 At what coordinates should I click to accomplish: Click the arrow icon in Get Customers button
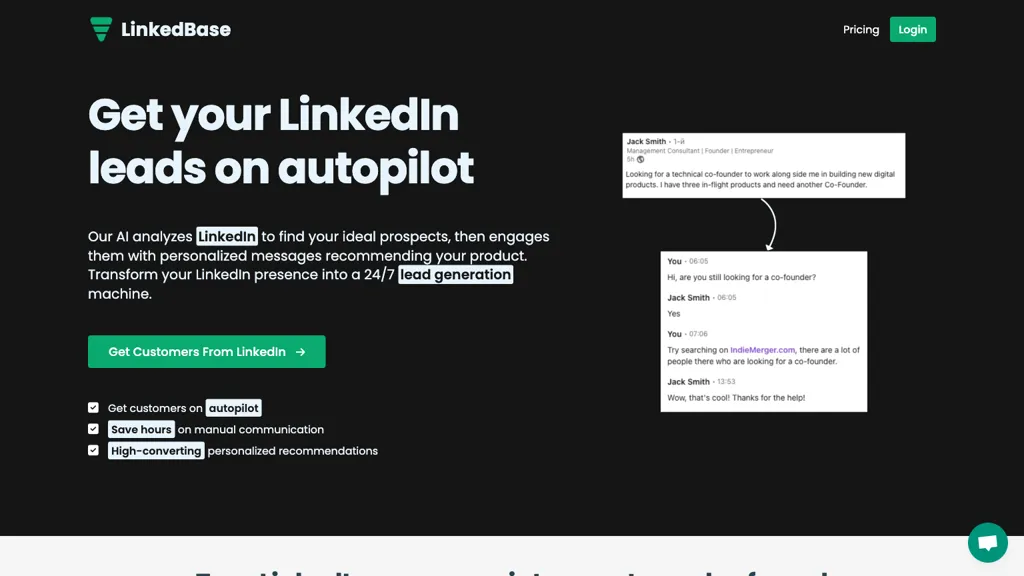click(x=300, y=352)
